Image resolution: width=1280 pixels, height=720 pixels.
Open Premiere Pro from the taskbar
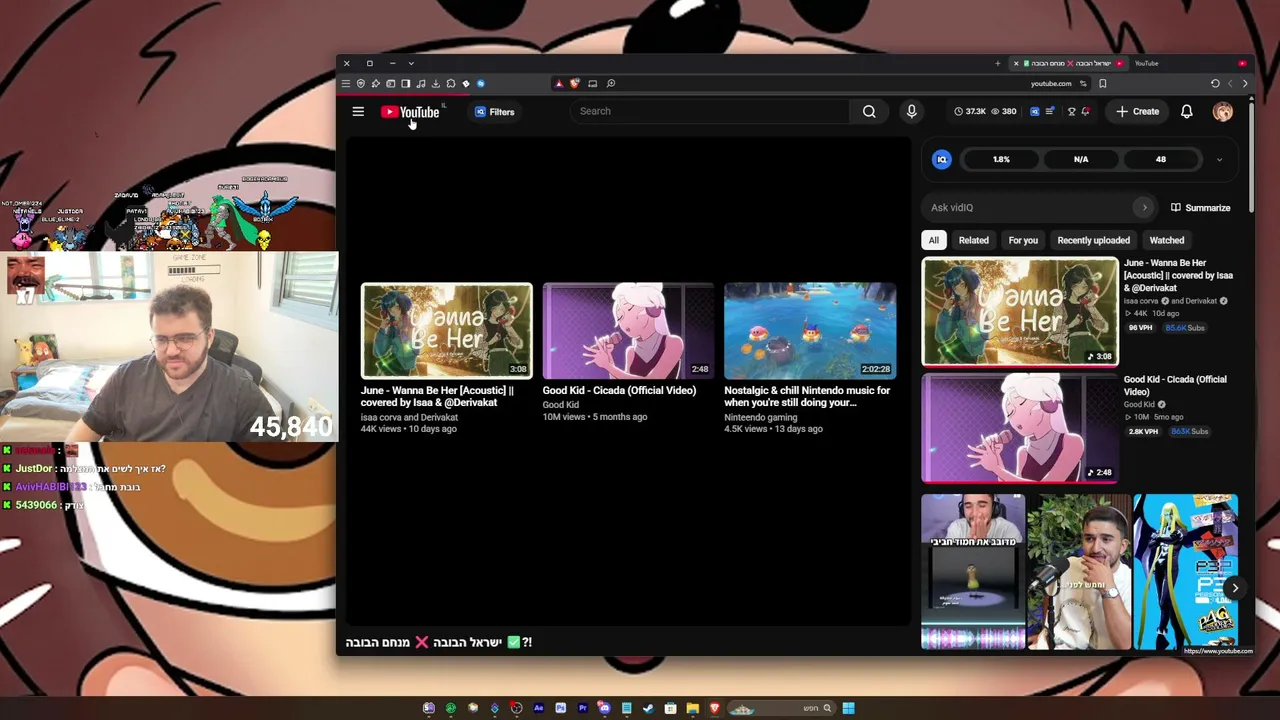pyautogui.click(x=582, y=708)
